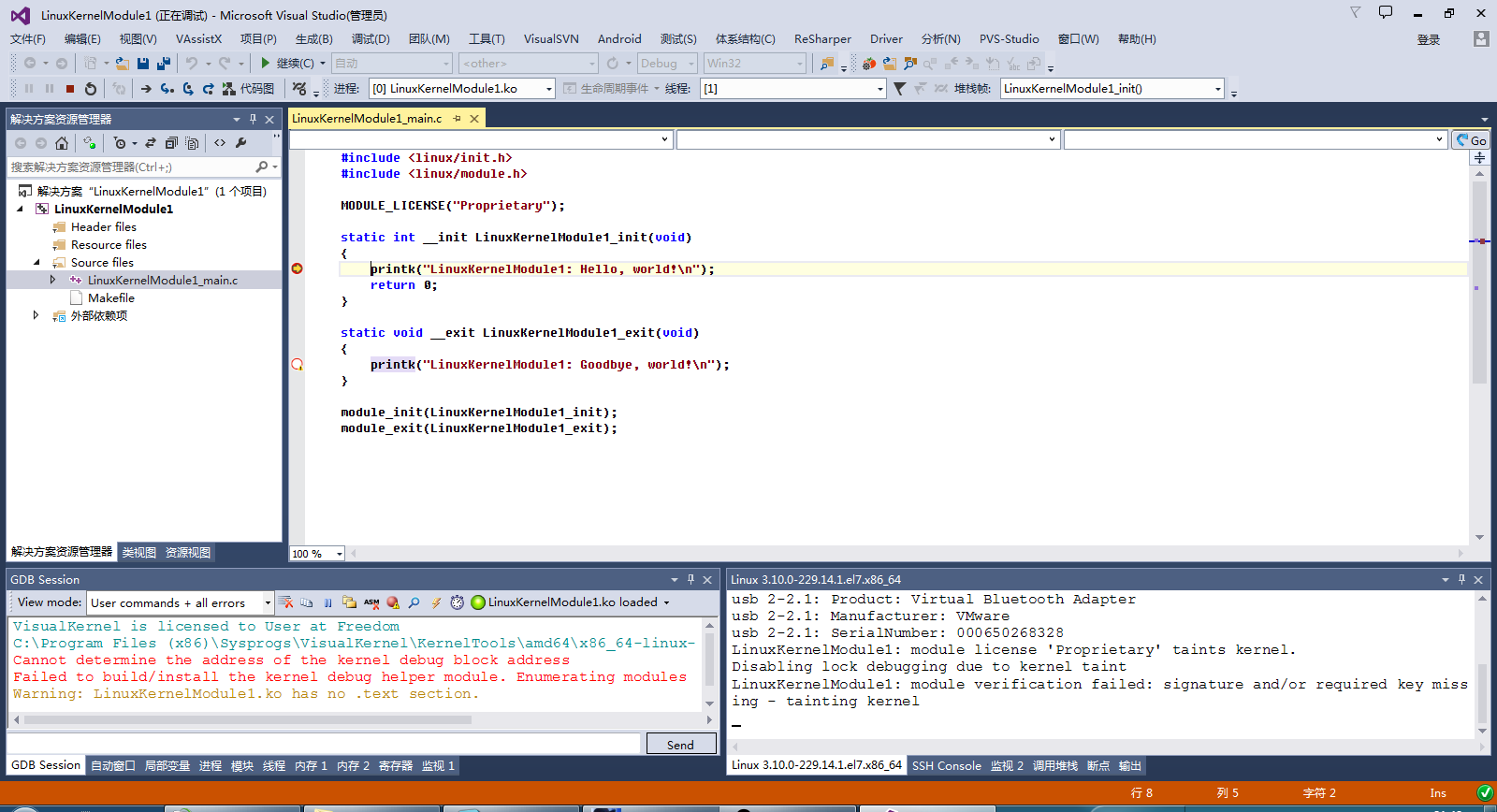This screenshot has width=1497, height=812.
Task: Open the 堆栈帧 LinuxKernelModule1_init() dropdown
Action: (x=1217, y=89)
